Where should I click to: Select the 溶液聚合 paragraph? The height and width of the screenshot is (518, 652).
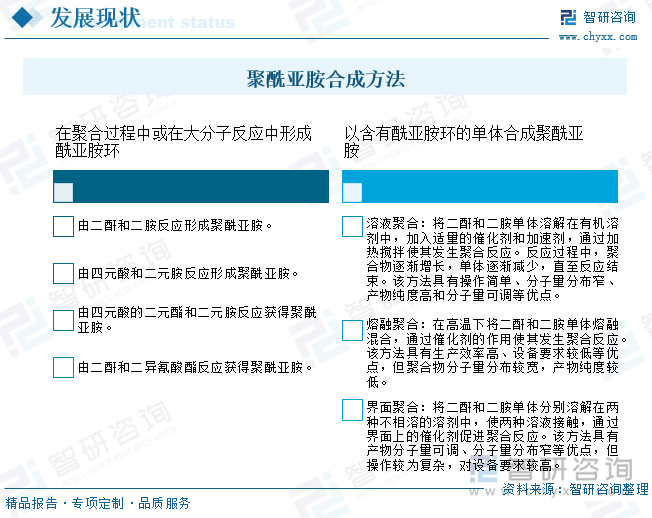pyautogui.click(x=492, y=259)
